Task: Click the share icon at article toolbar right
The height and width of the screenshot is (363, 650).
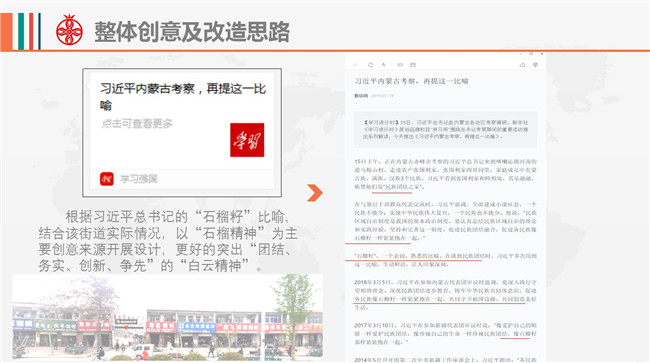Action: click(x=522, y=65)
